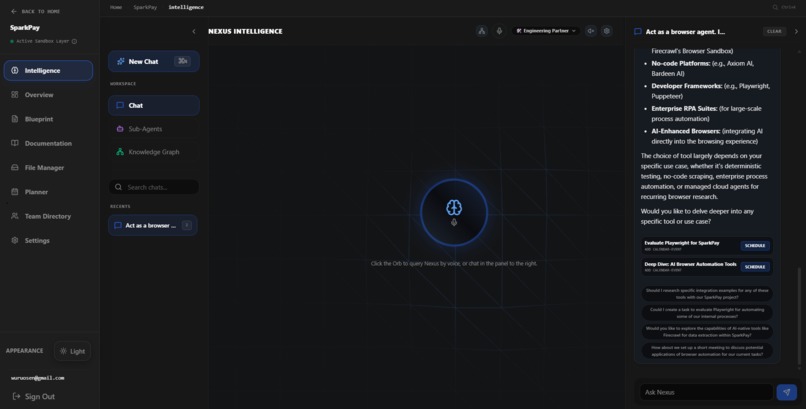This screenshot has width=806, height=409.
Task: Click the 'Developer Frameworks:' bullet text
Action: coord(687,86)
